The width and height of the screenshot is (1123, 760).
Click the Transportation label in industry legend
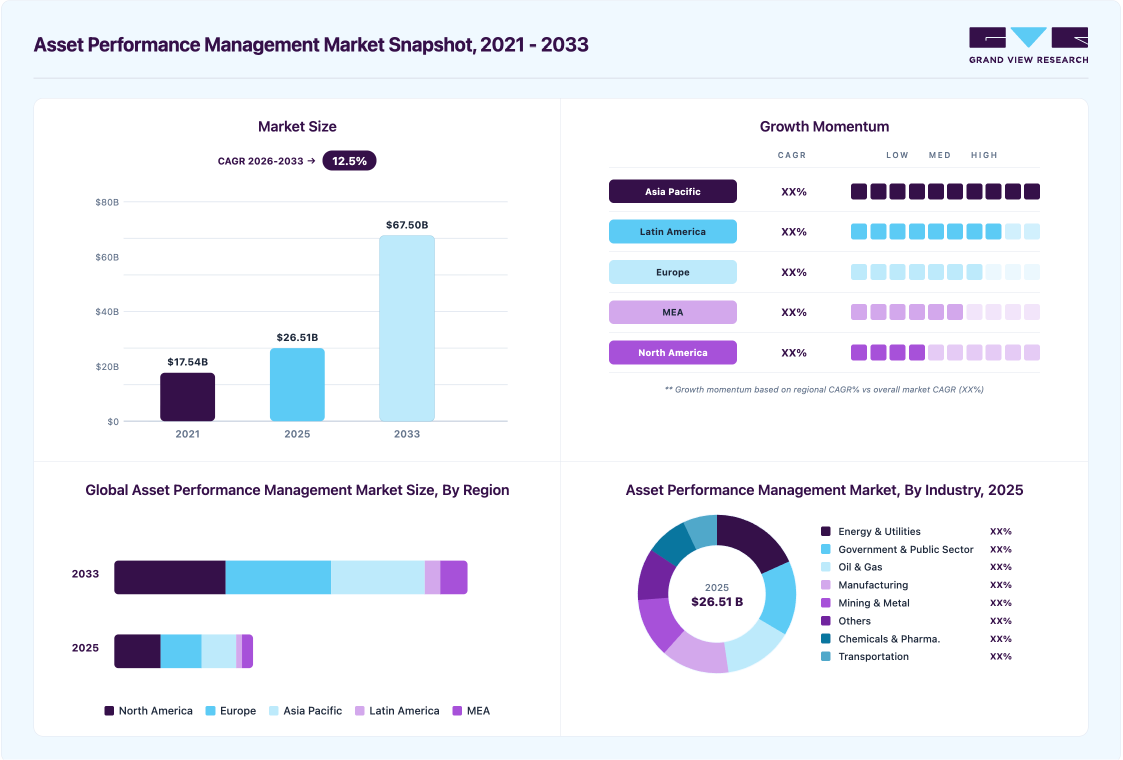[873, 656]
